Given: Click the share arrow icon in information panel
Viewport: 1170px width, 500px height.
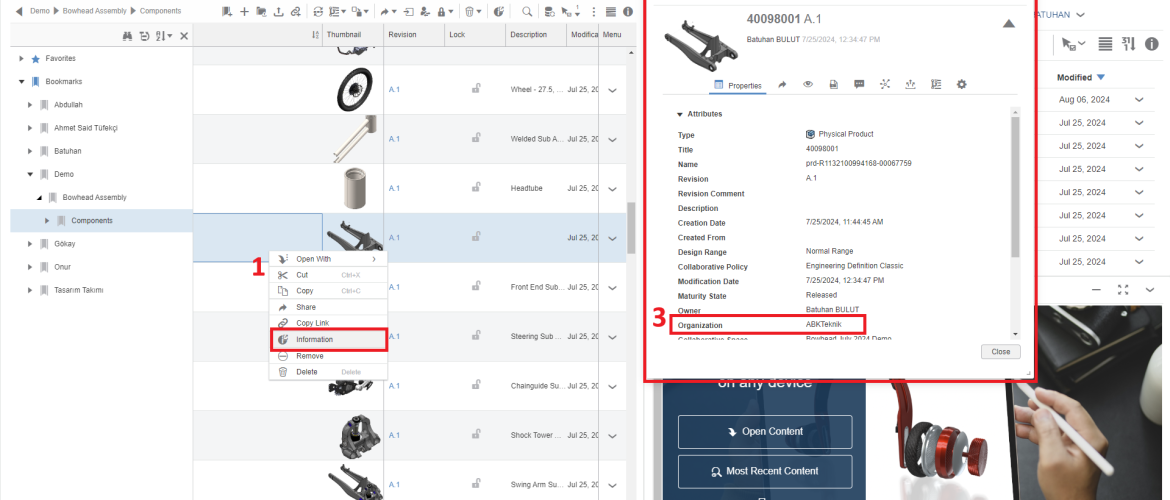Looking at the screenshot, I should pyautogui.click(x=782, y=85).
